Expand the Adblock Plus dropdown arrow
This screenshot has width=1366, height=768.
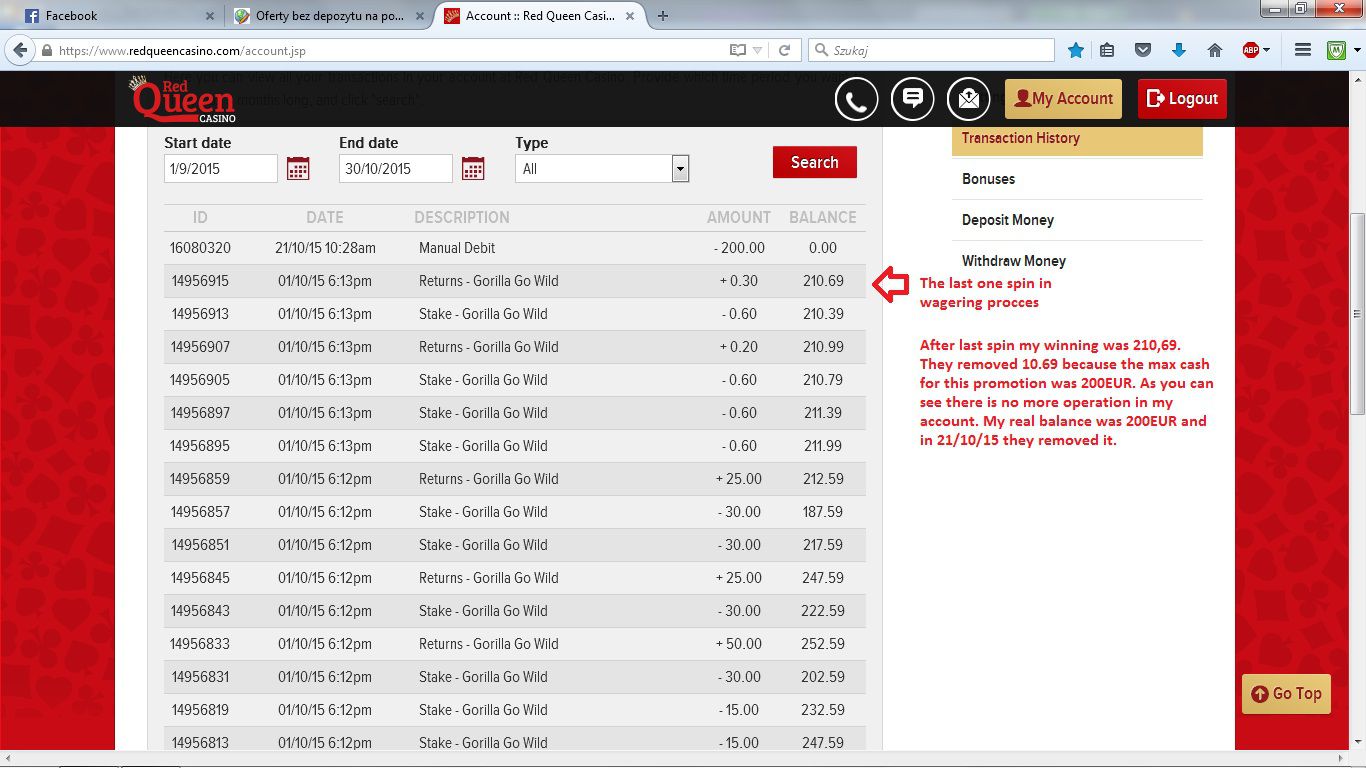[x=1266, y=50]
